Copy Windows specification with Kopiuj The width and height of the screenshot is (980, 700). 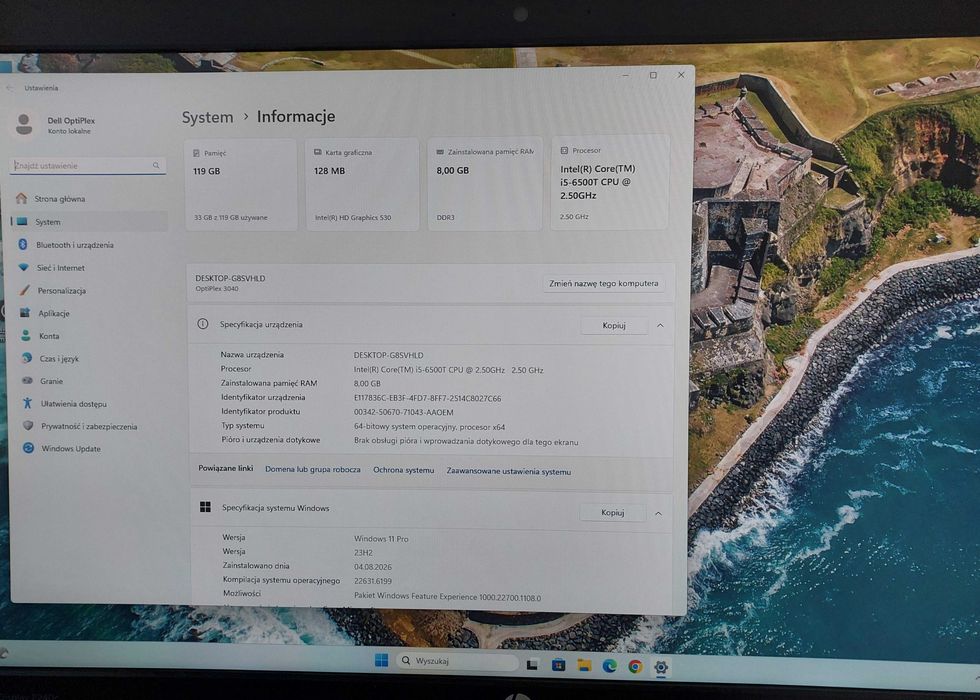(x=612, y=512)
